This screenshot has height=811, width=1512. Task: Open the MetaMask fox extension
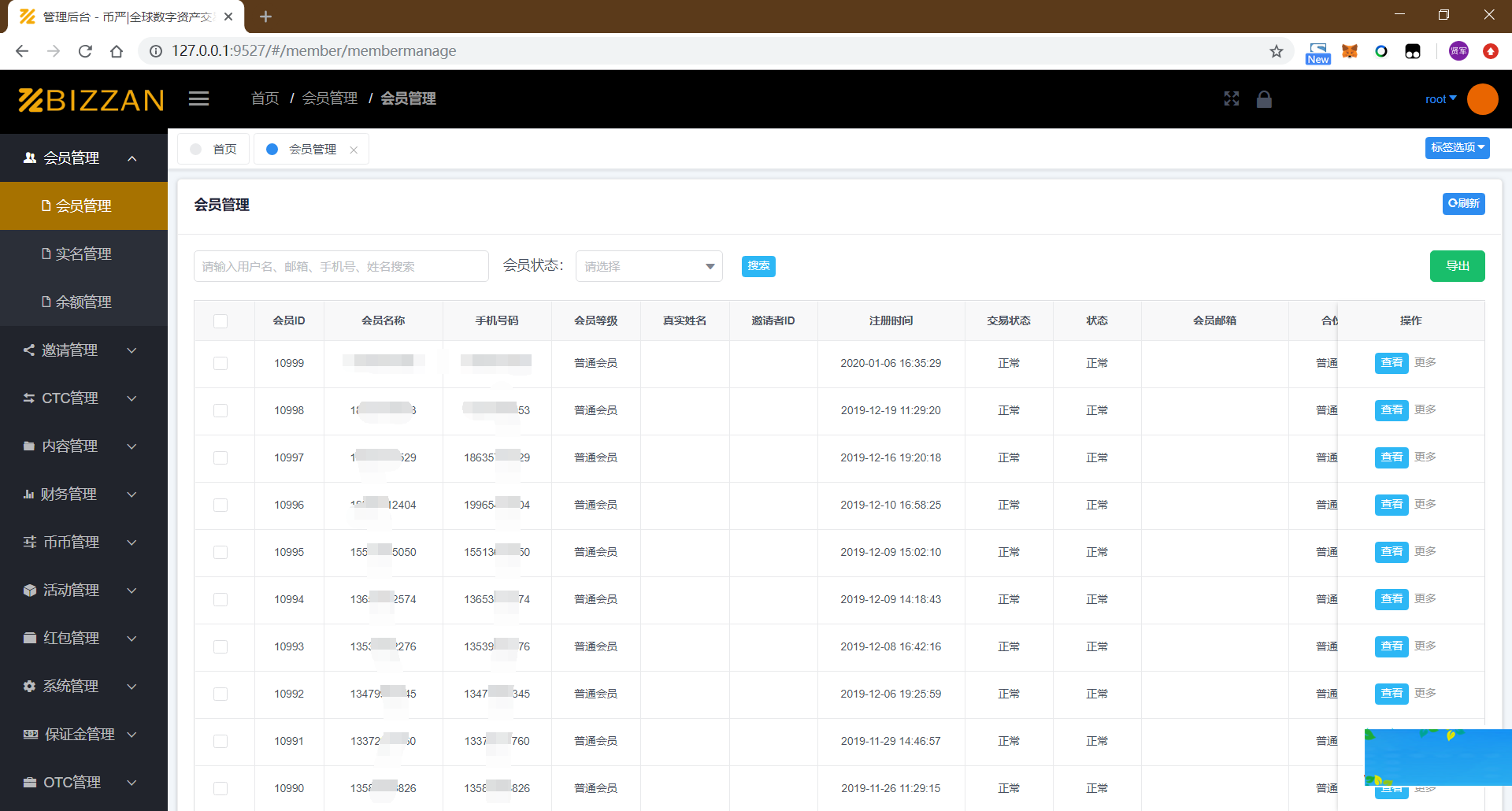pos(1350,51)
